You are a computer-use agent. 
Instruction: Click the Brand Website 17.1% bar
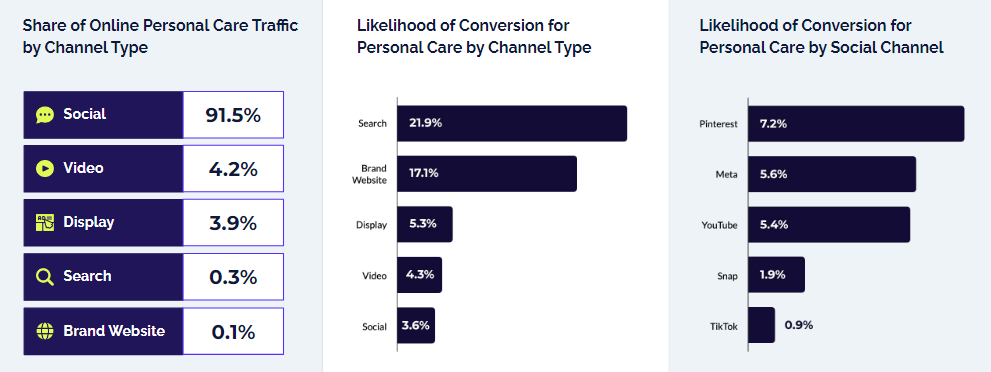pyautogui.click(x=487, y=174)
